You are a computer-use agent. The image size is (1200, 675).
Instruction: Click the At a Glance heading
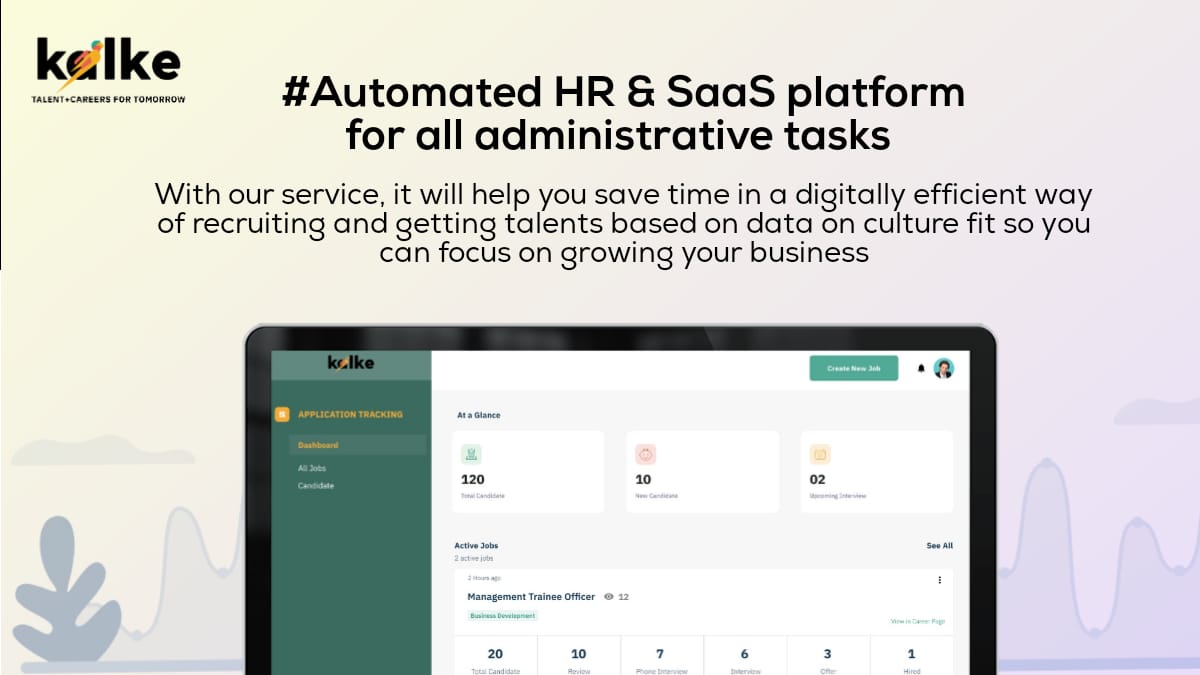478,415
